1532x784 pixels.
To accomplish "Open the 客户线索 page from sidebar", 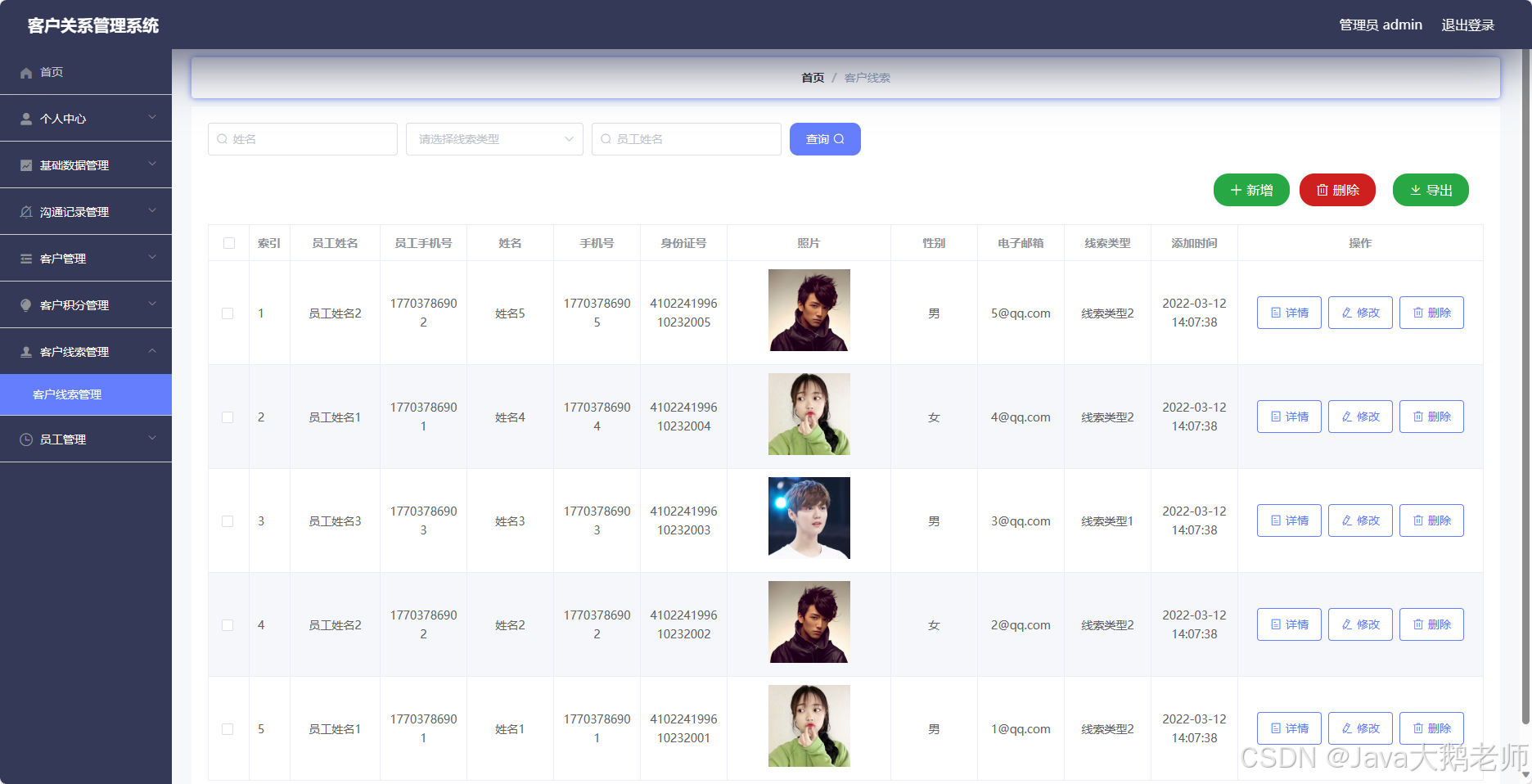I will (66, 394).
